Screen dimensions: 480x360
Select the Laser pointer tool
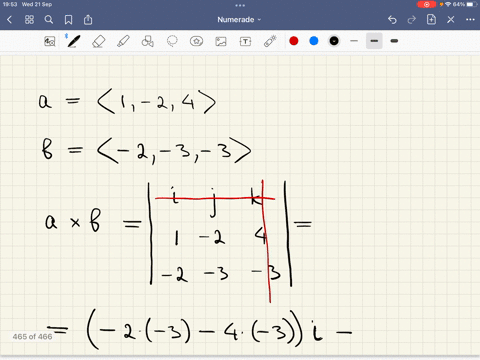[270, 41]
